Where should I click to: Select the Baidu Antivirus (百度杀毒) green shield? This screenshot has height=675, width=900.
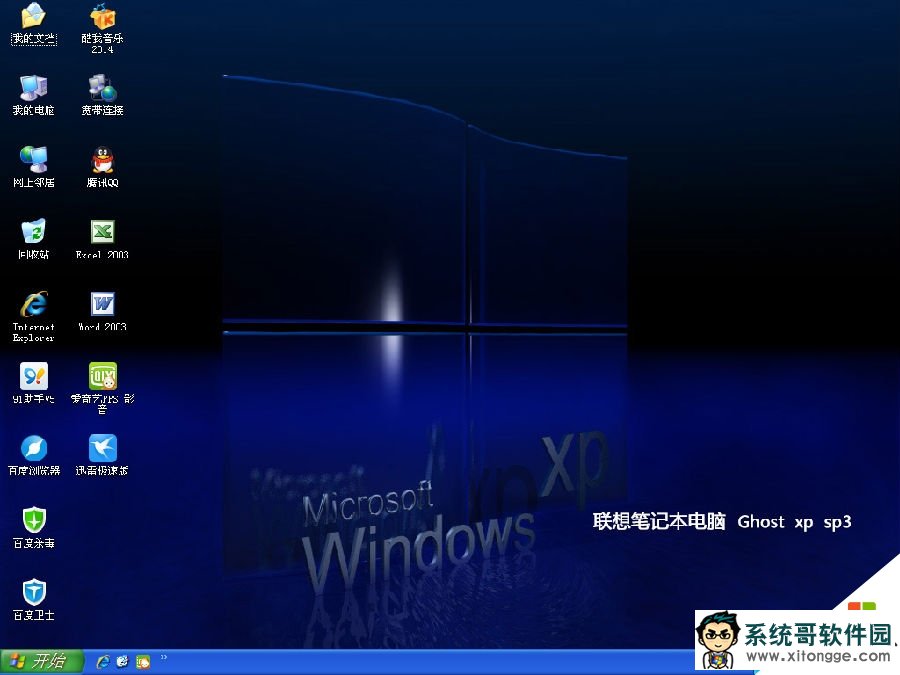(33, 520)
